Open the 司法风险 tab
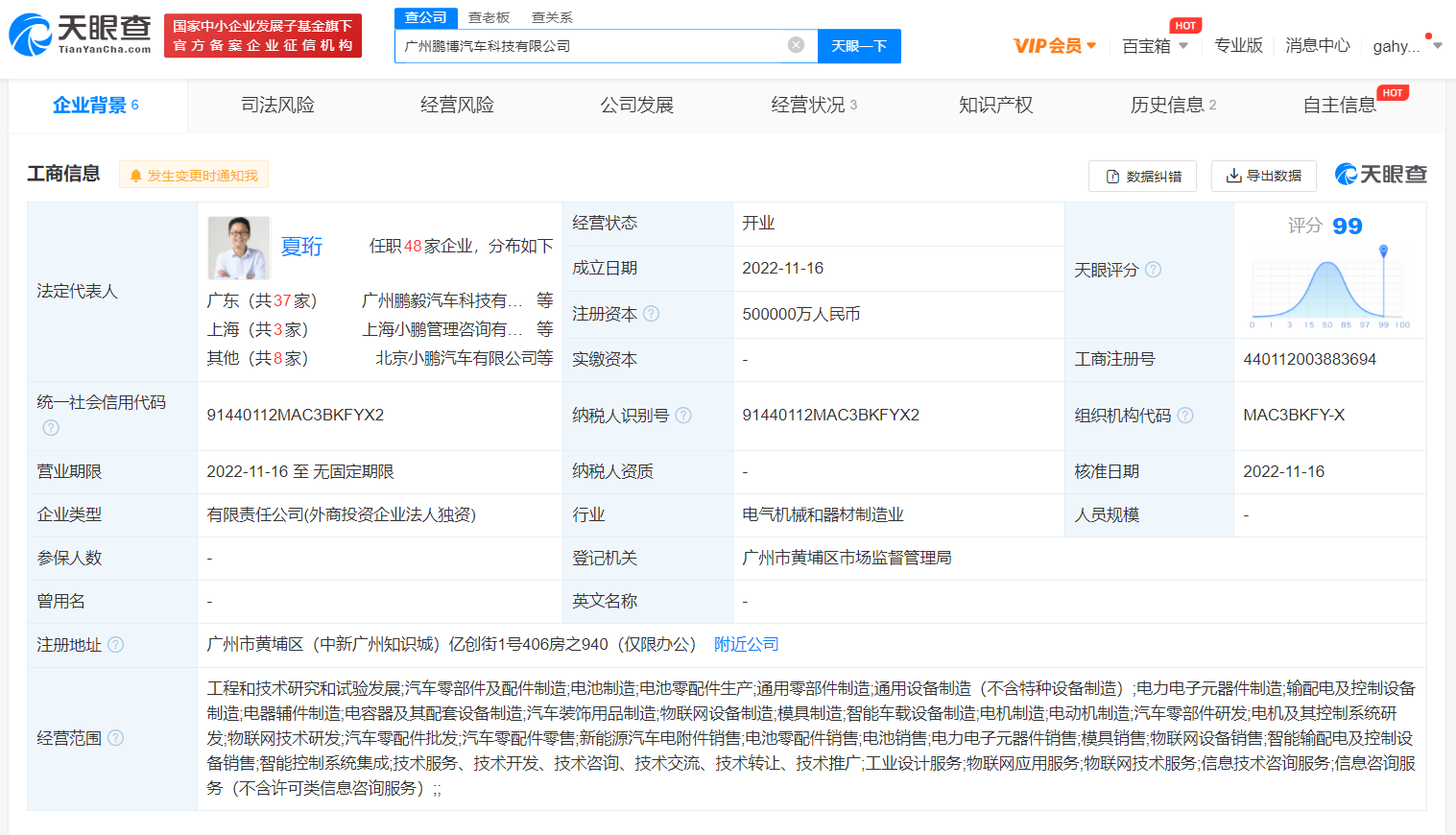This screenshot has height=835, width=1456. (x=277, y=106)
